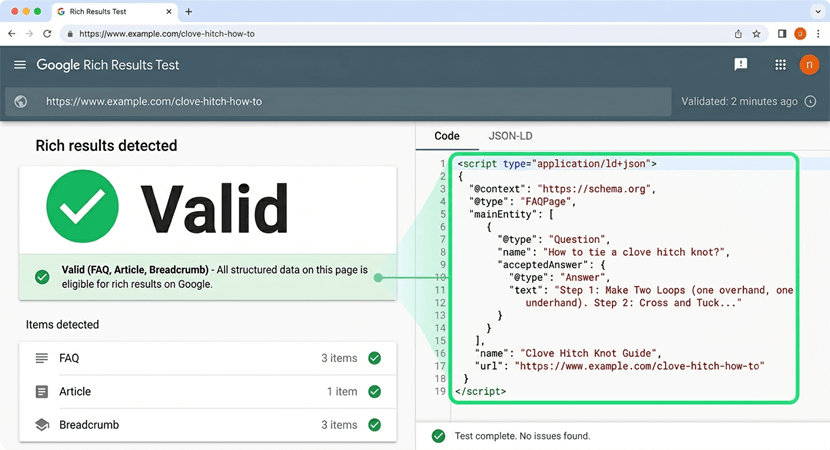Image resolution: width=830 pixels, height=450 pixels.
Task: Click the green check on Breadcrumb row
Action: pyautogui.click(x=375, y=425)
